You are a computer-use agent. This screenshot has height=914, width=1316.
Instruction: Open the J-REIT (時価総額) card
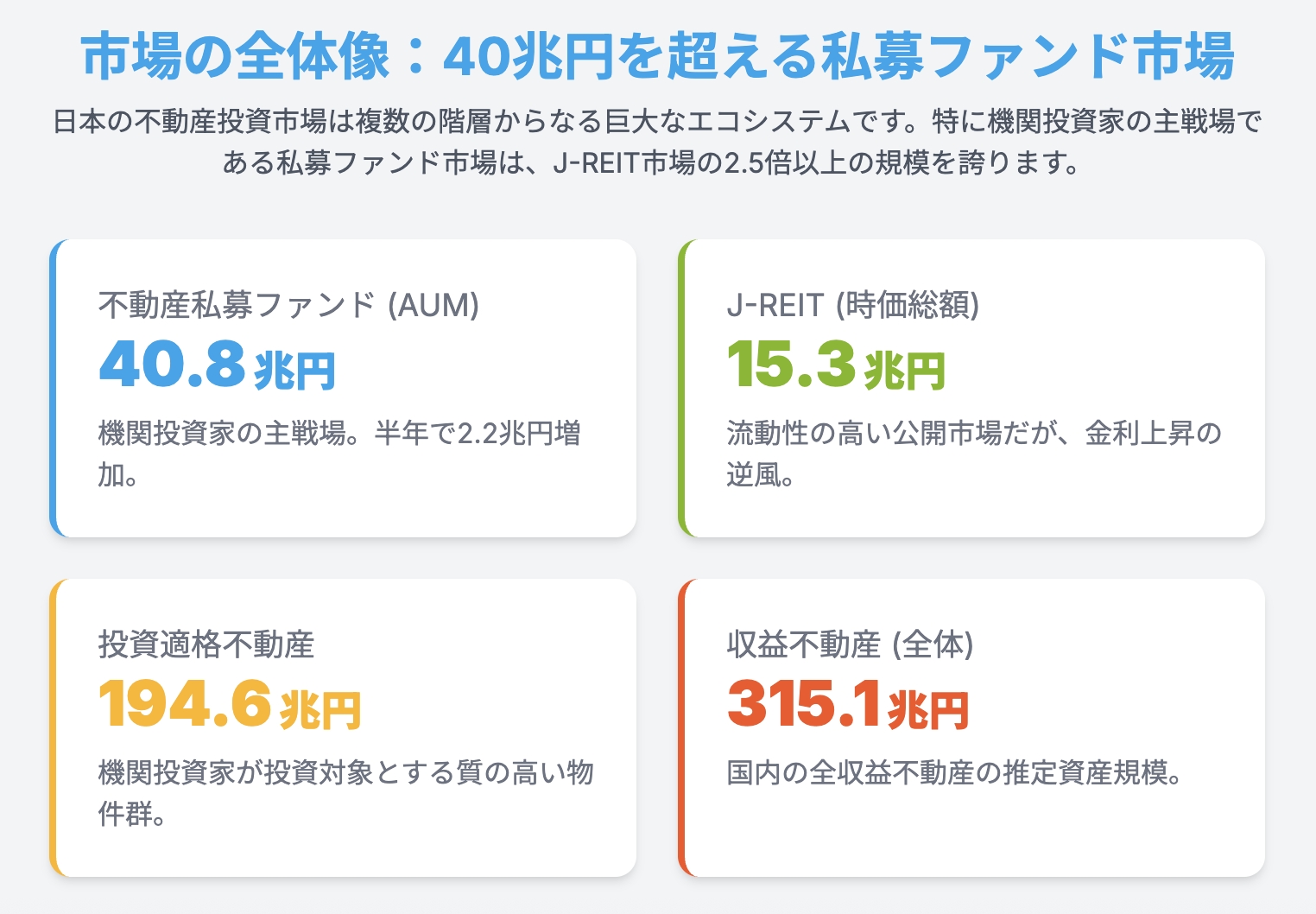(x=971, y=389)
